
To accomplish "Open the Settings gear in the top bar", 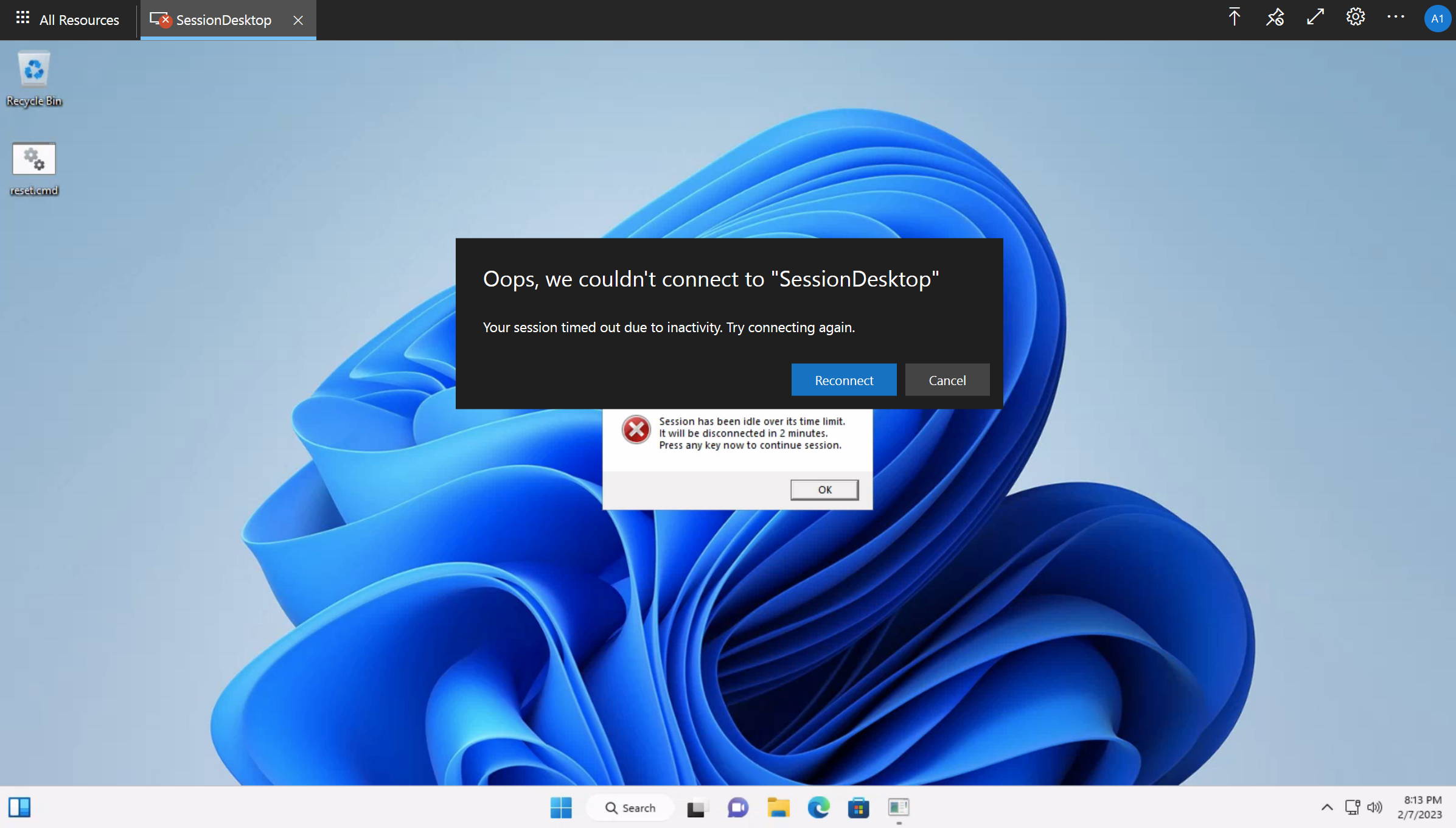I will (x=1356, y=17).
